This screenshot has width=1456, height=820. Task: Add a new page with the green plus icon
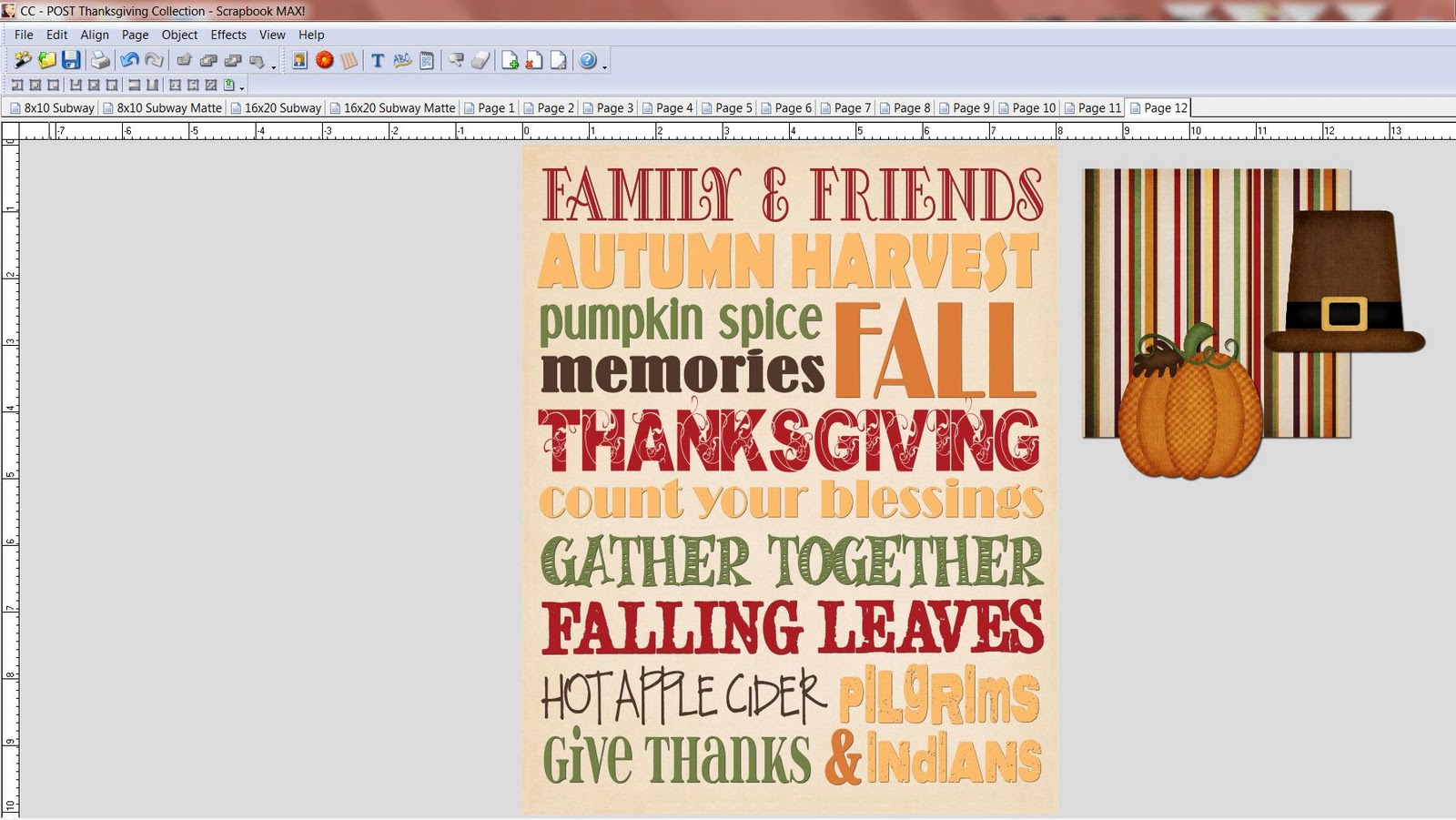509,59
